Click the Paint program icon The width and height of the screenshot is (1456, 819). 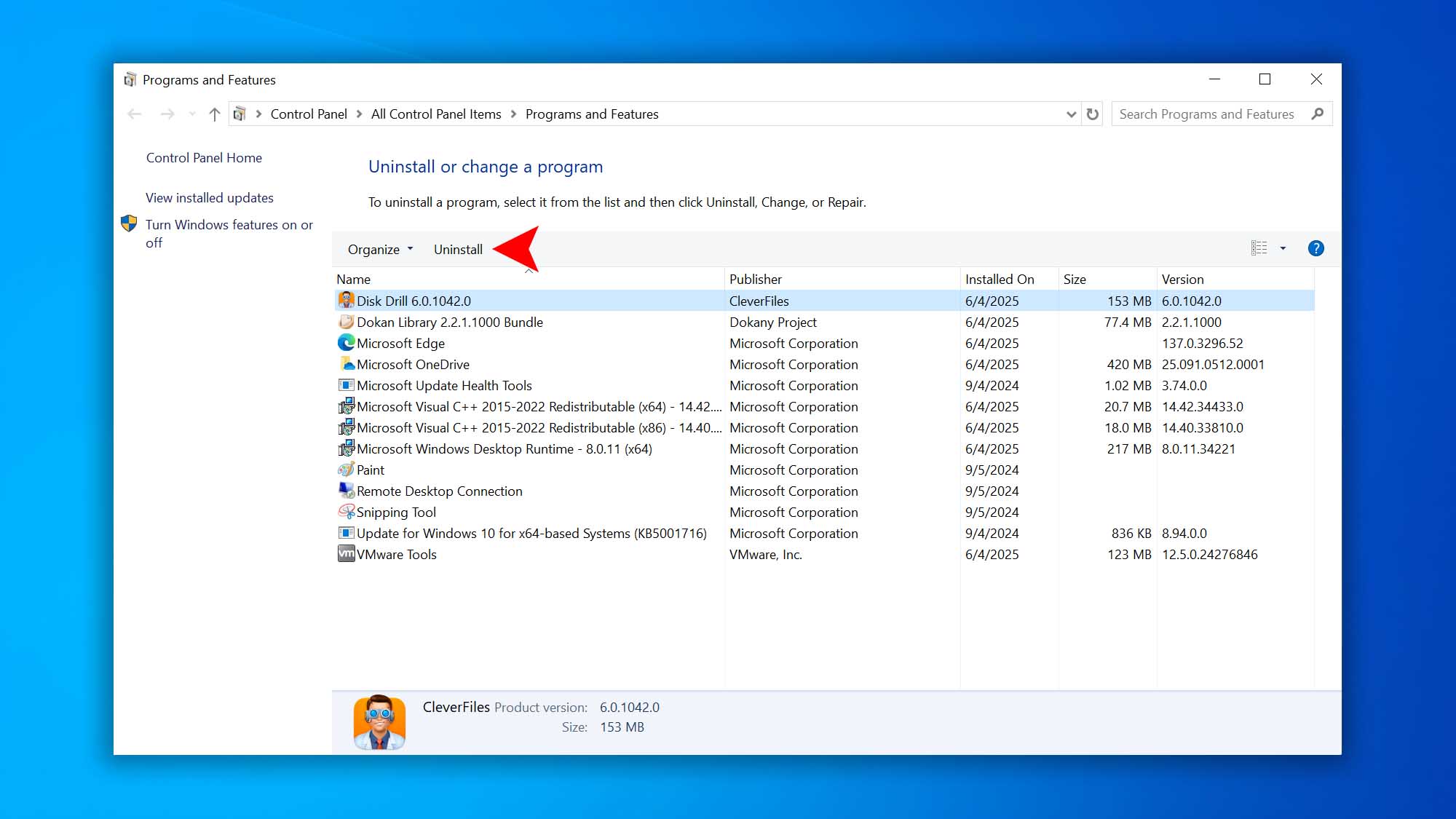tap(347, 470)
